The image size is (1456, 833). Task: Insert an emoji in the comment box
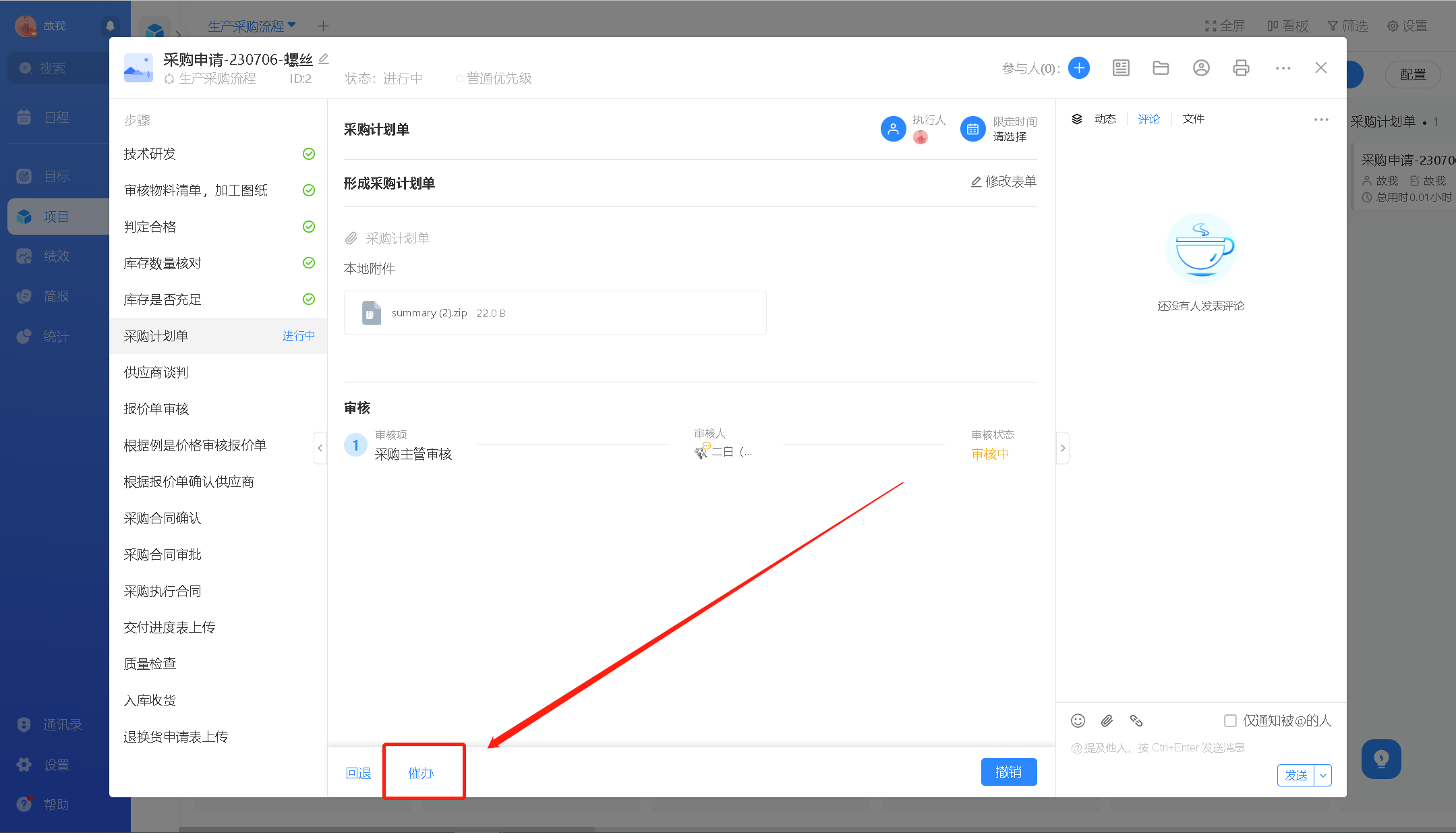pyautogui.click(x=1078, y=720)
